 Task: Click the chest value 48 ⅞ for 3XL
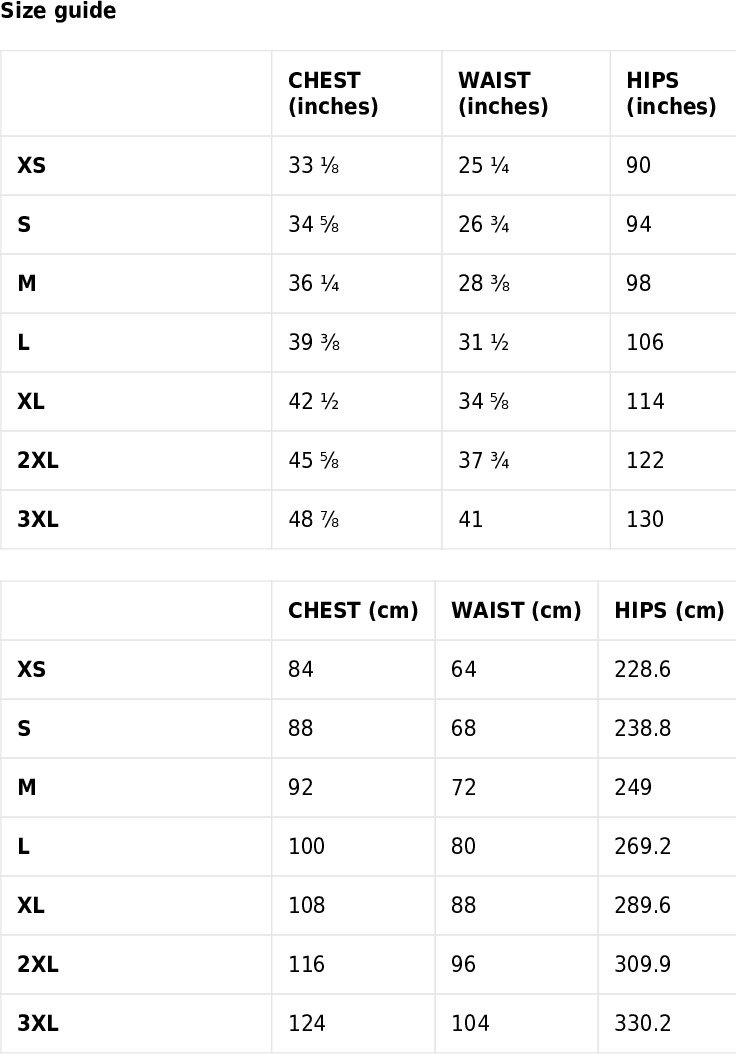click(314, 520)
